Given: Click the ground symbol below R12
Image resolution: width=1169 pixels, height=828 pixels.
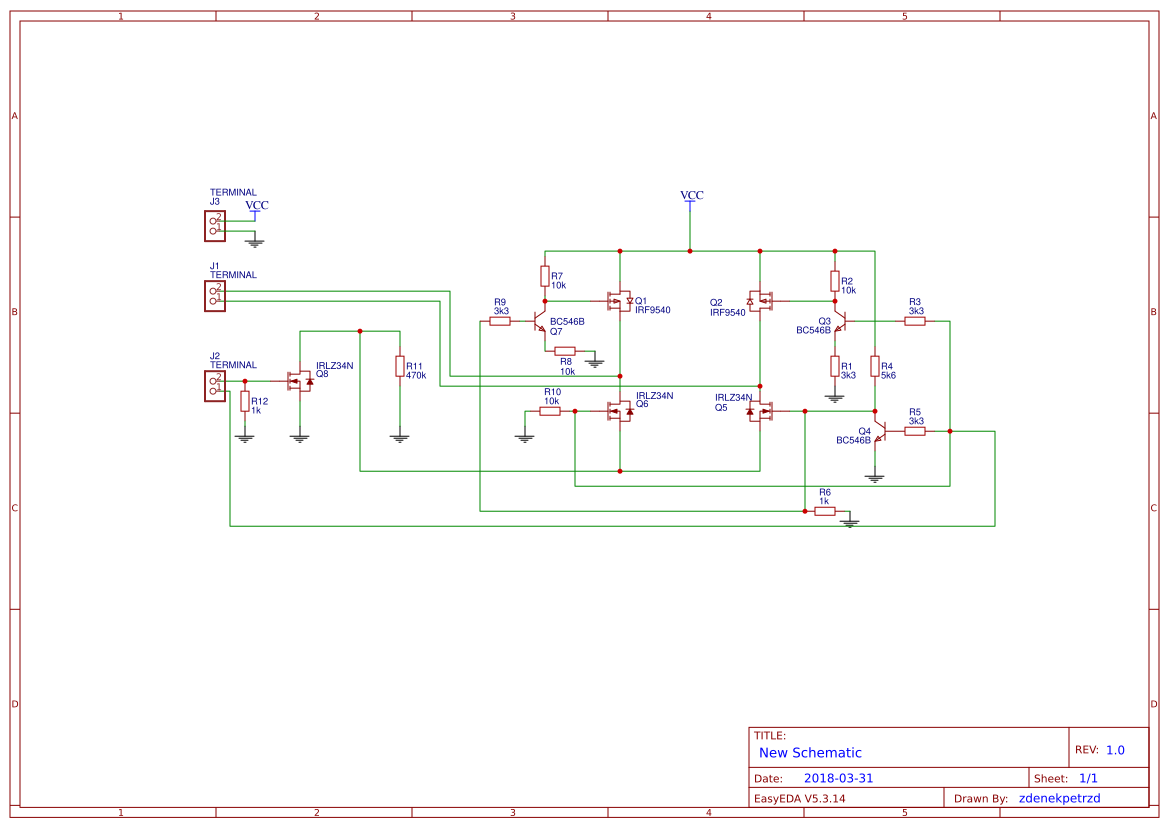Looking at the screenshot, I should pos(245,438).
